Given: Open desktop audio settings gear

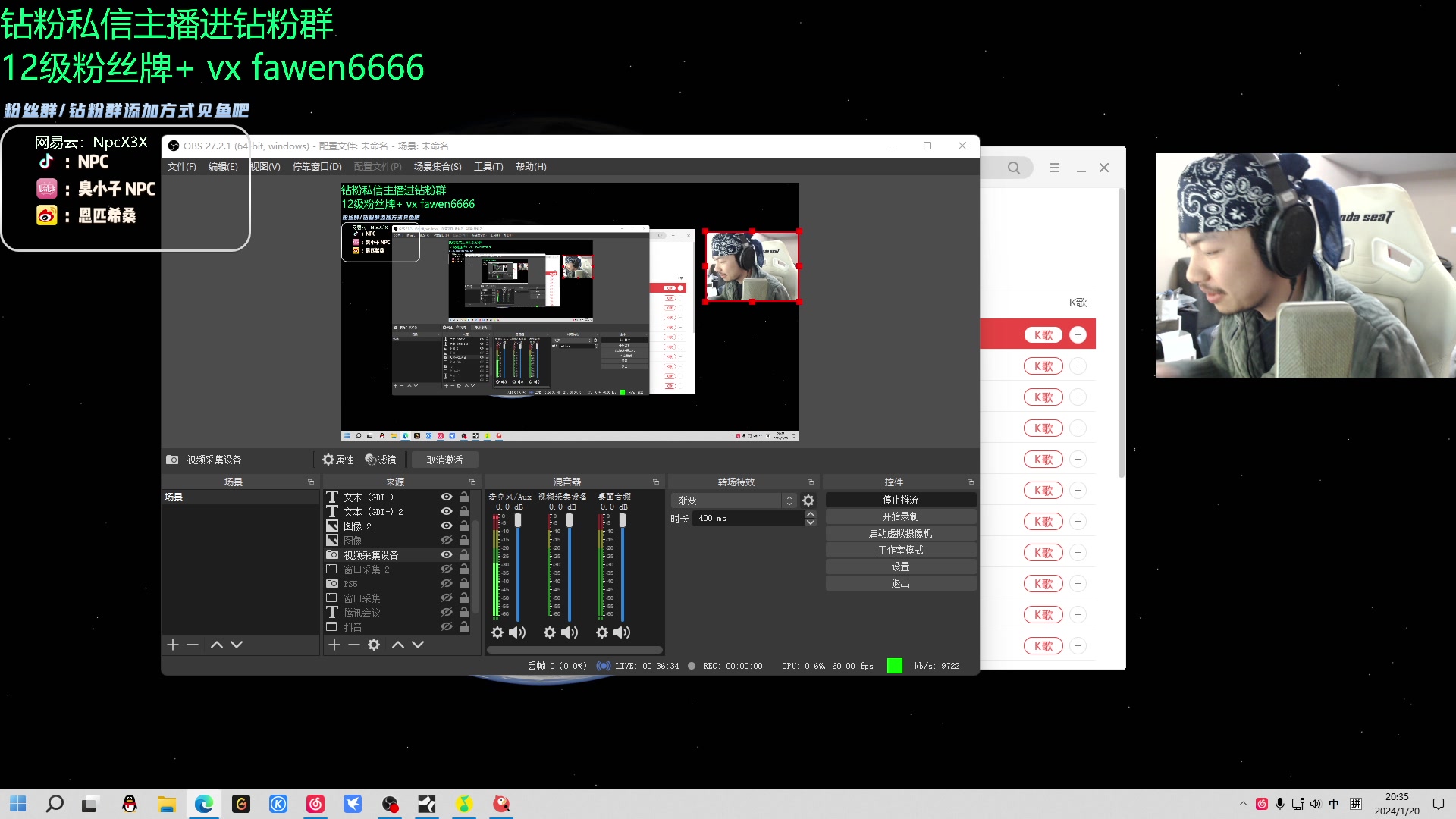Looking at the screenshot, I should [602, 632].
